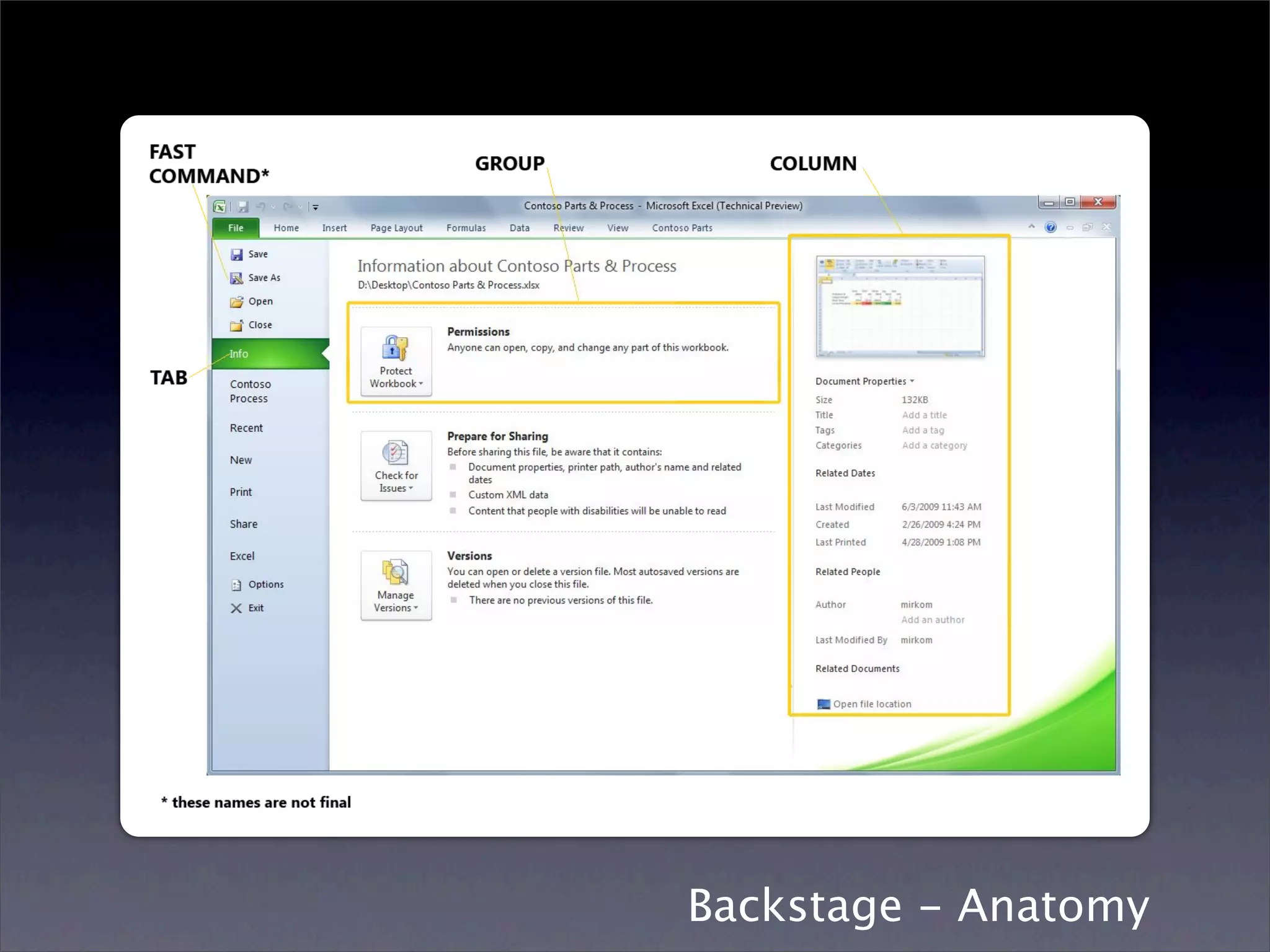This screenshot has width=1270, height=952.
Task: Click Save icon in Quick Access Toolbar
Action: coord(243,206)
